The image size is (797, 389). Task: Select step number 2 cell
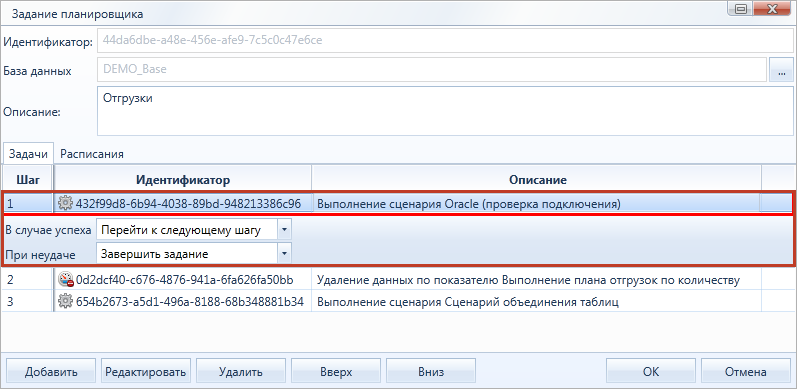coord(27,280)
